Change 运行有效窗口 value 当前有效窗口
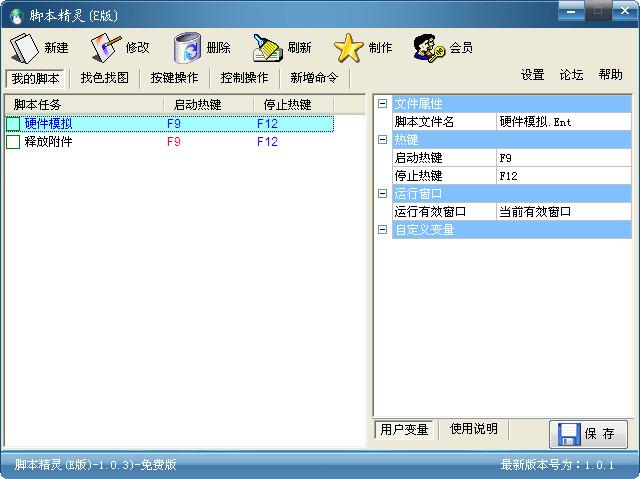The width and height of the screenshot is (640, 479). pyautogui.click(x=564, y=211)
